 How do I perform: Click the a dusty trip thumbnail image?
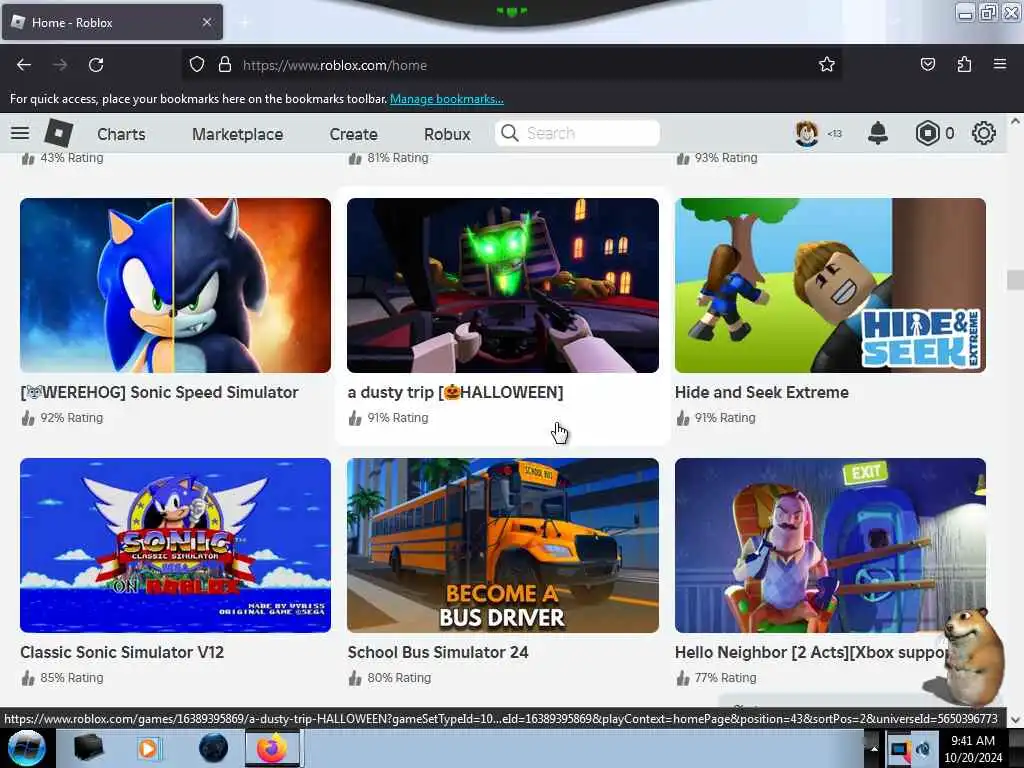[503, 285]
